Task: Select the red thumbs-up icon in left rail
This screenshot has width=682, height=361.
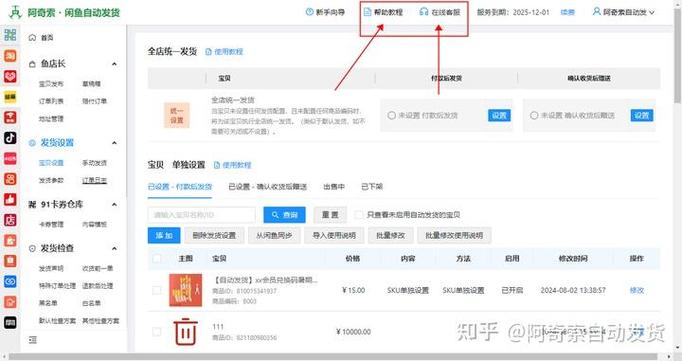Action: tap(10, 199)
